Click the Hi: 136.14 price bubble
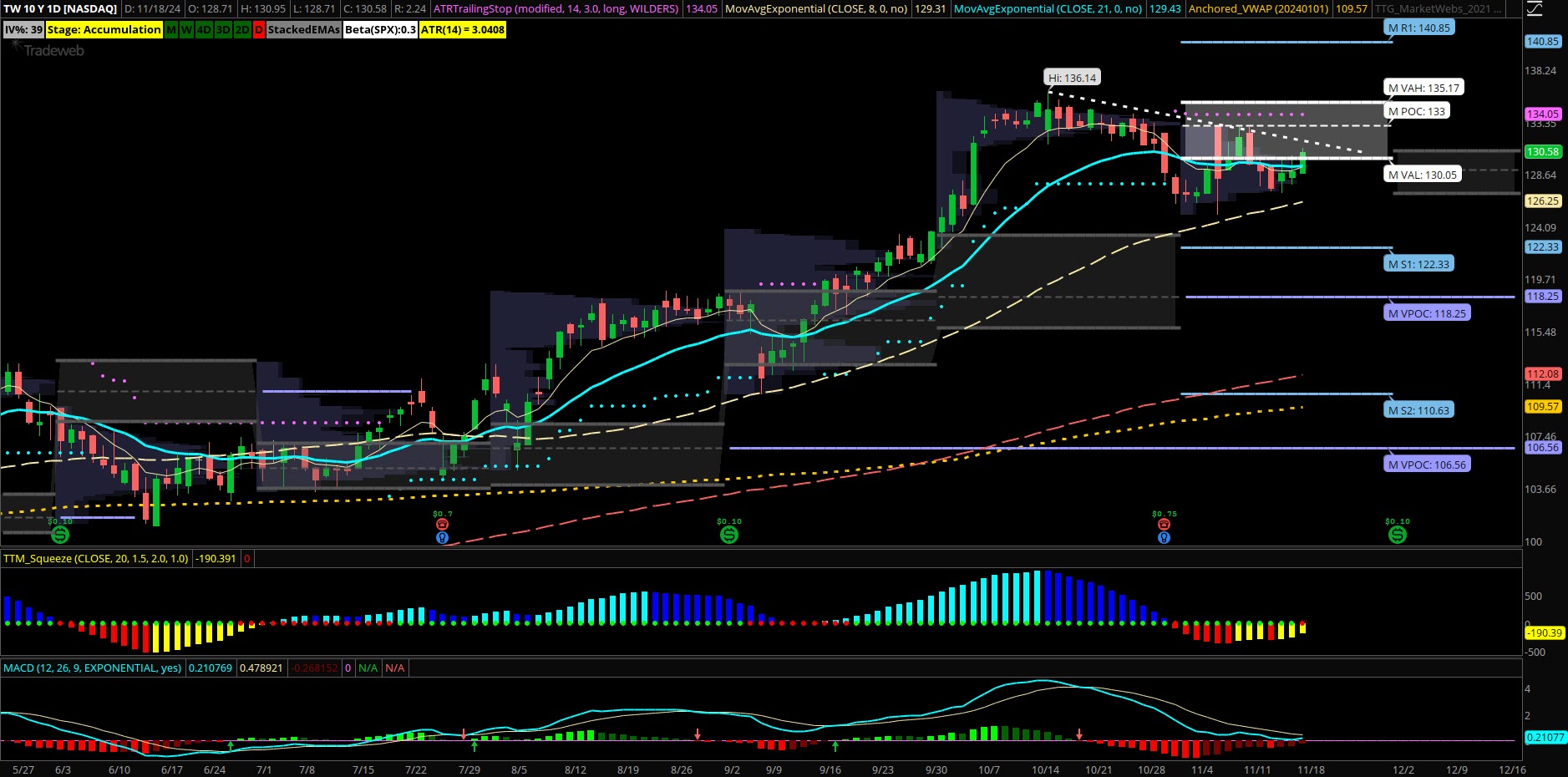The image size is (1568, 777). click(x=1073, y=78)
